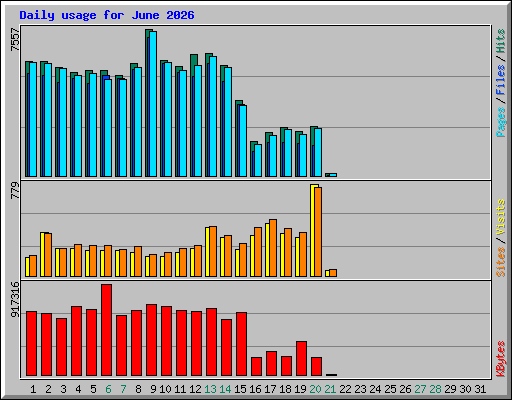This screenshot has height=400, width=512.
Task: Click the Hits legend label
Action: coord(501,41)
